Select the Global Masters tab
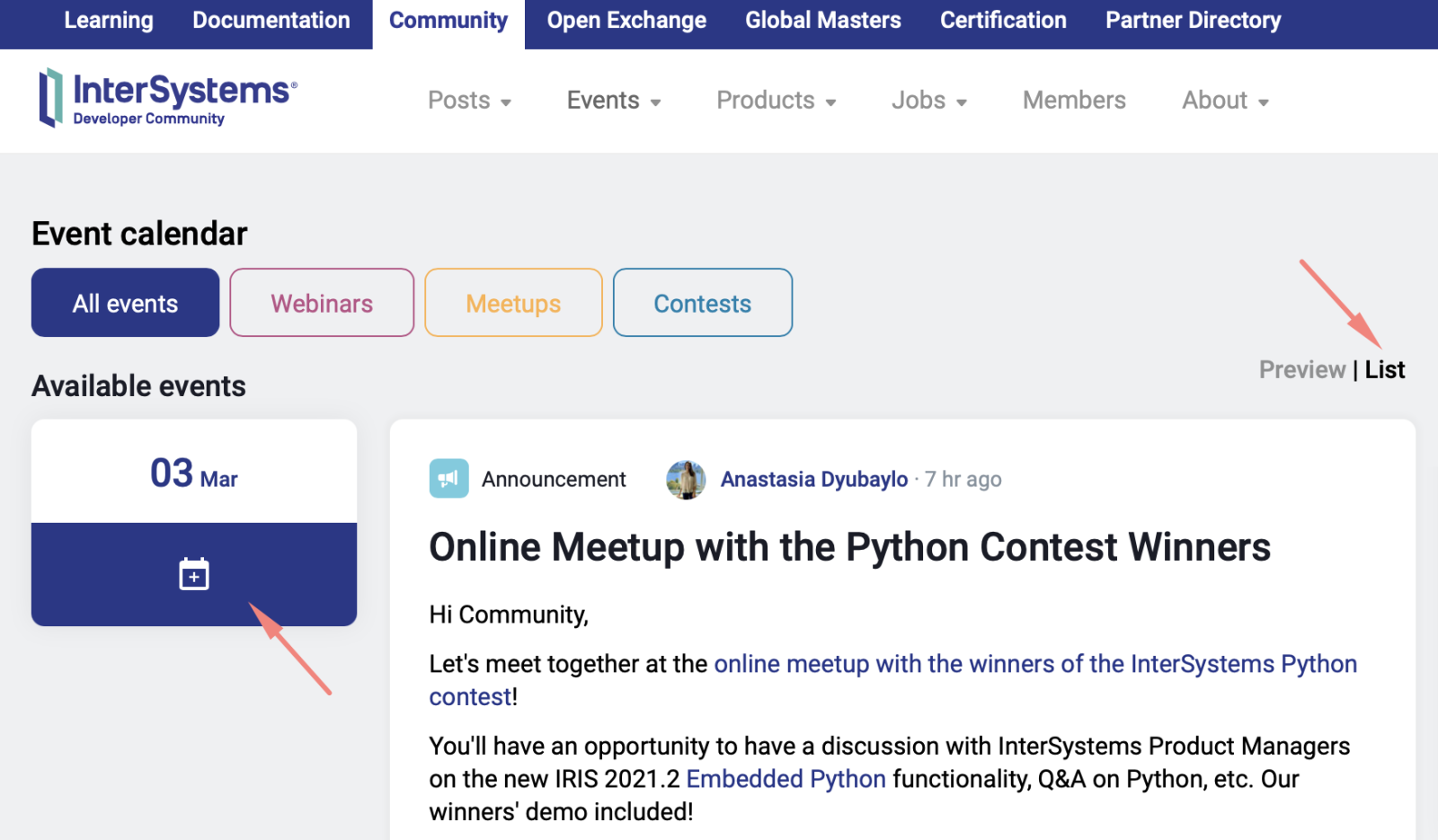 click(822, 21)
